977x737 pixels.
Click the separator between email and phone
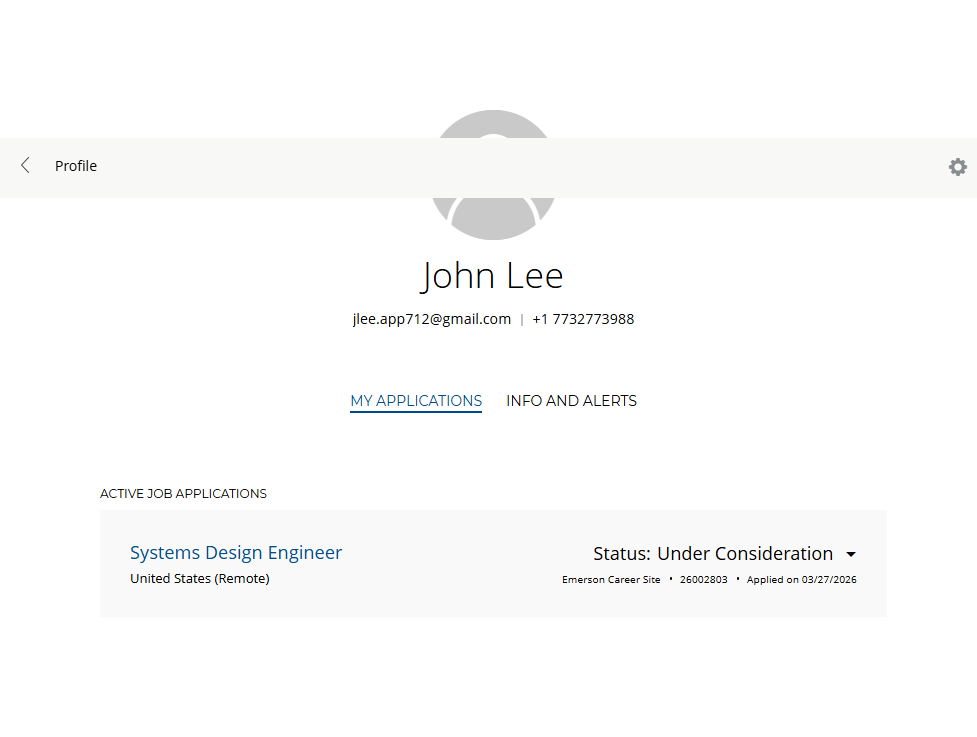point(521,320)
